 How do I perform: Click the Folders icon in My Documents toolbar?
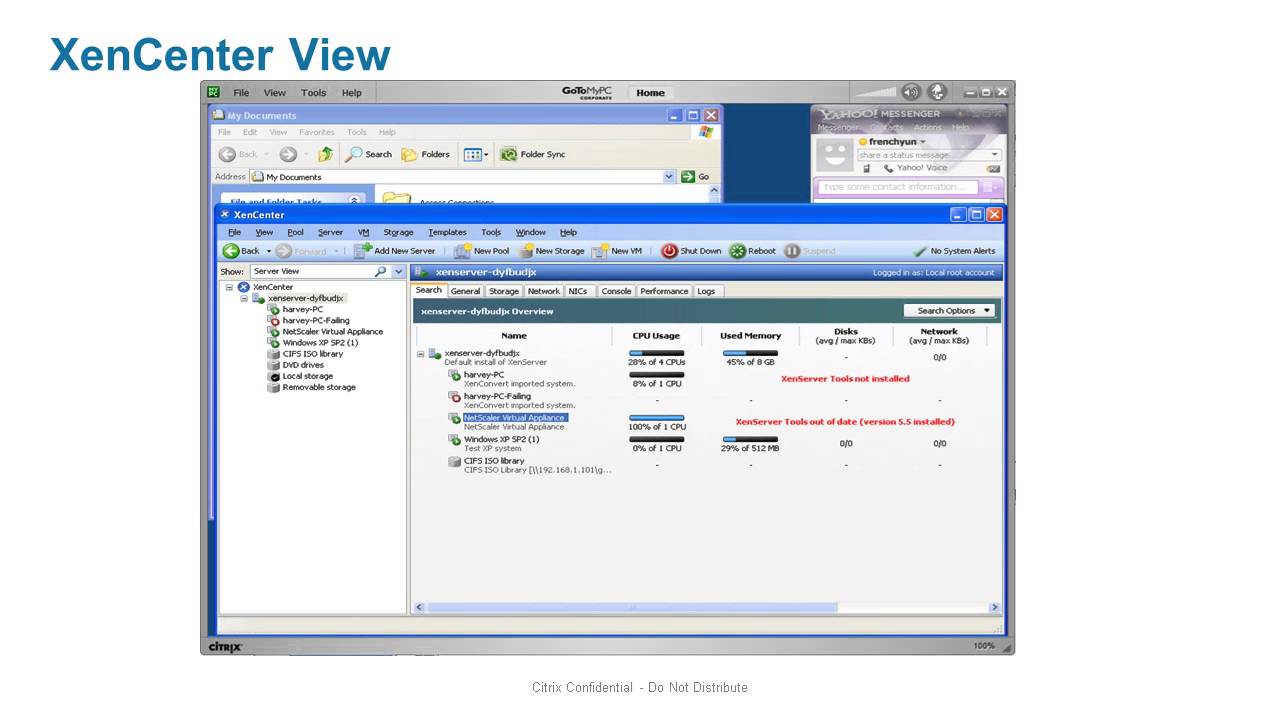[x=409, y=154]
